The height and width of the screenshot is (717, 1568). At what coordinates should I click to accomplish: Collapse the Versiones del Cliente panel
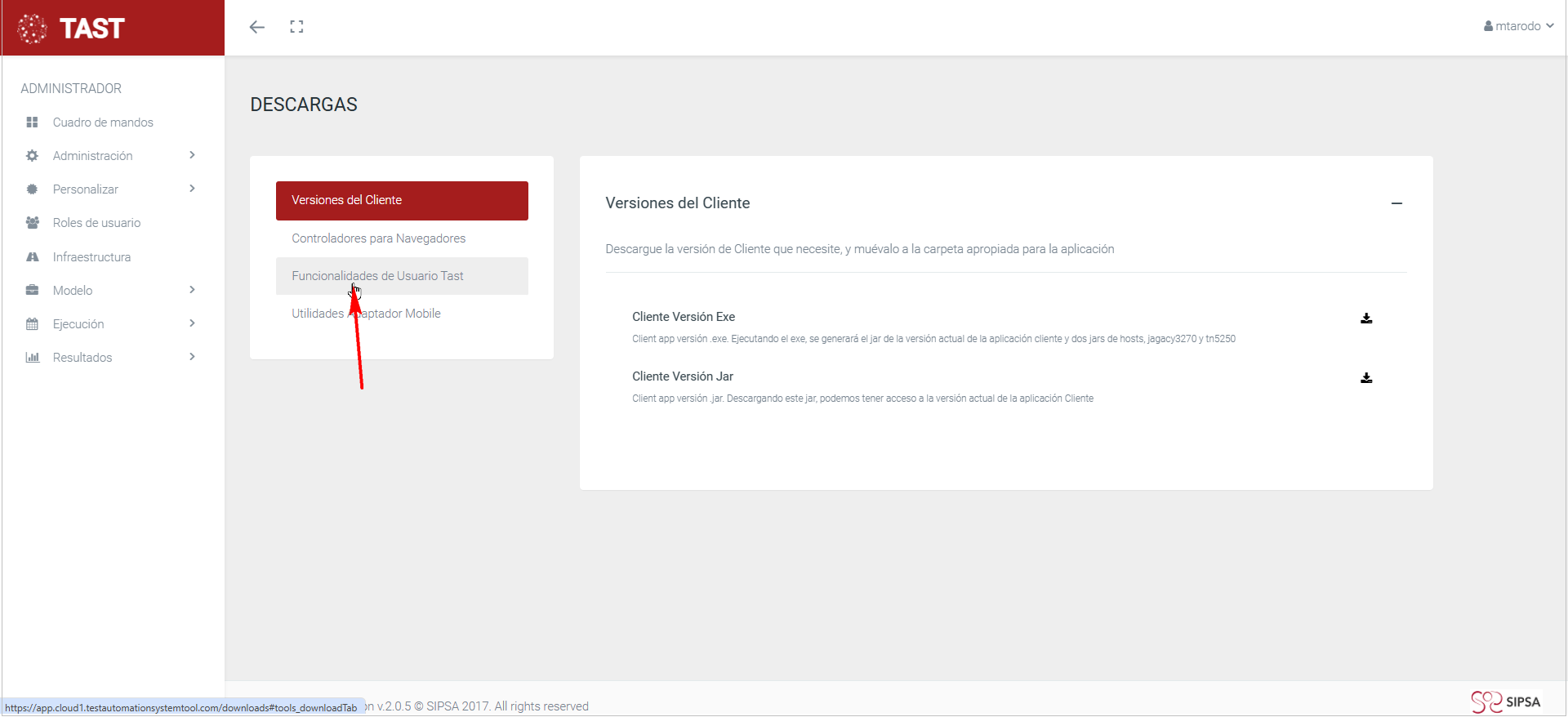1396,203
